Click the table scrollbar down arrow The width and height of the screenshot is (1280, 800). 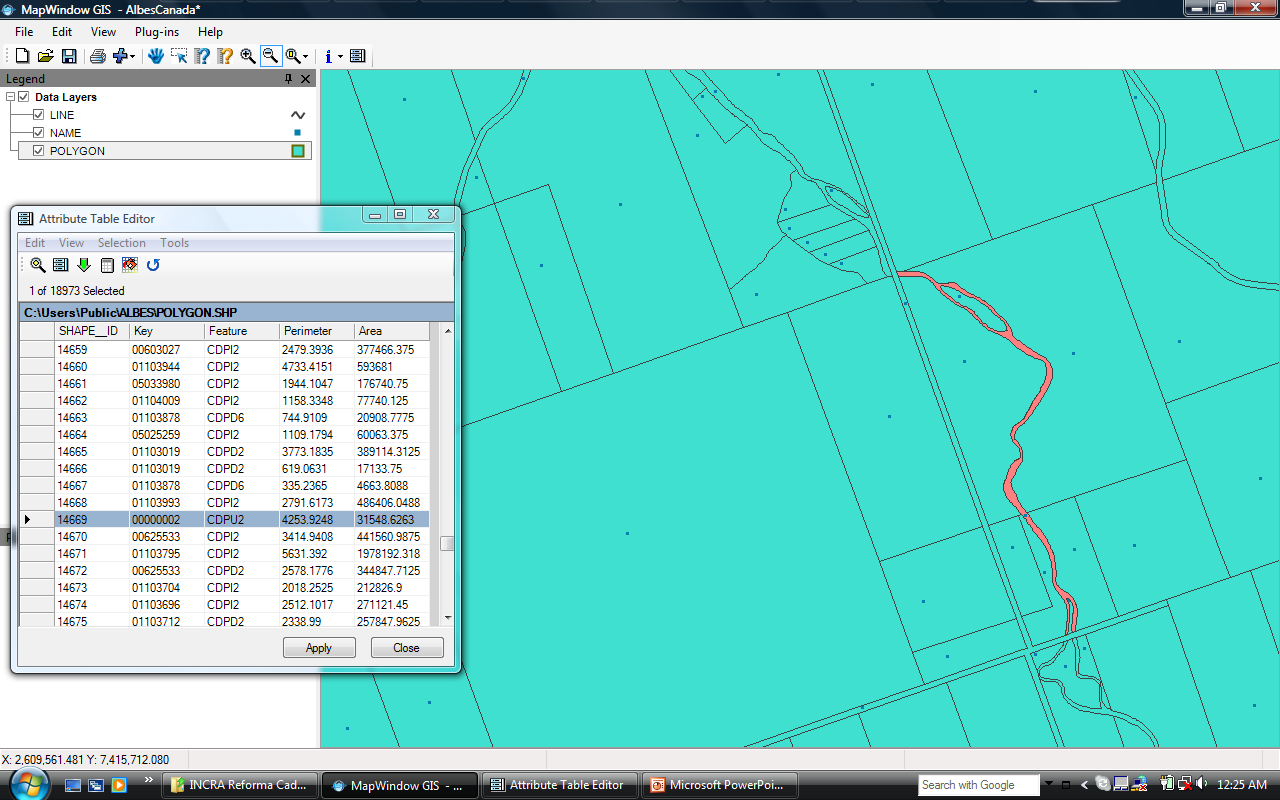pyautogui.click(x=447, y=618)
